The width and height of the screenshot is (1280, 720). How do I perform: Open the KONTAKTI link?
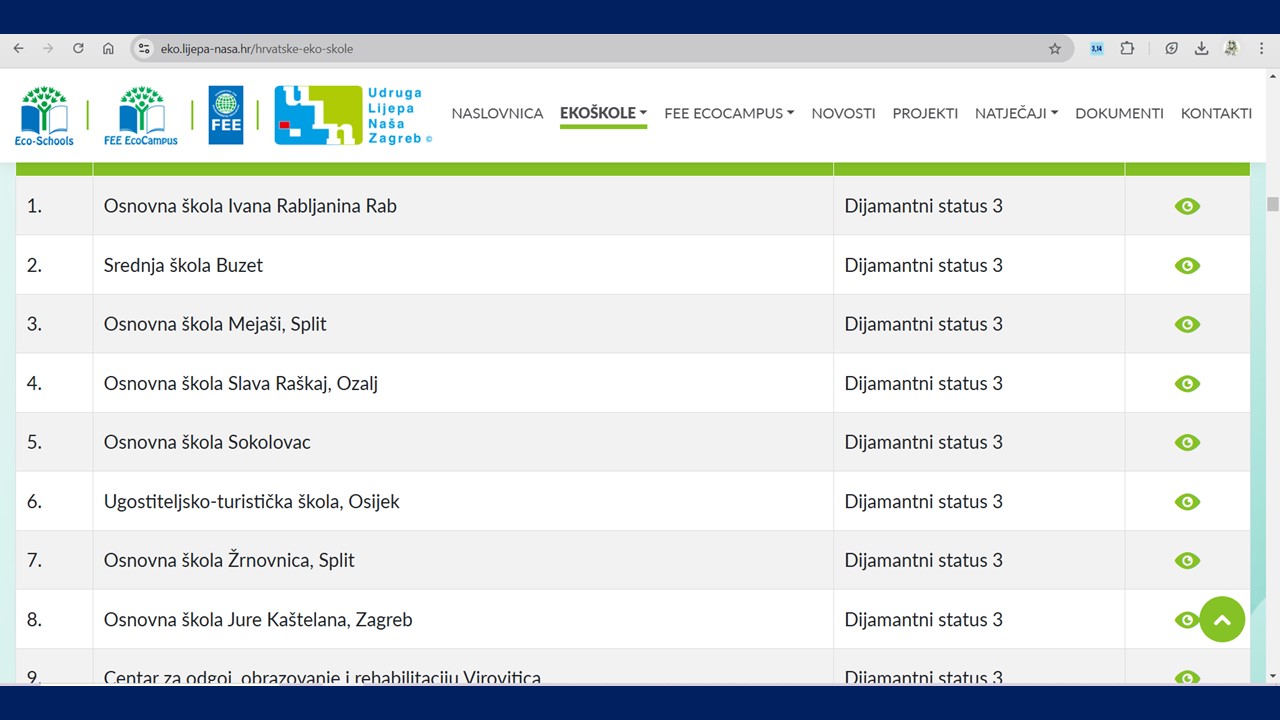coord(1216,113)
